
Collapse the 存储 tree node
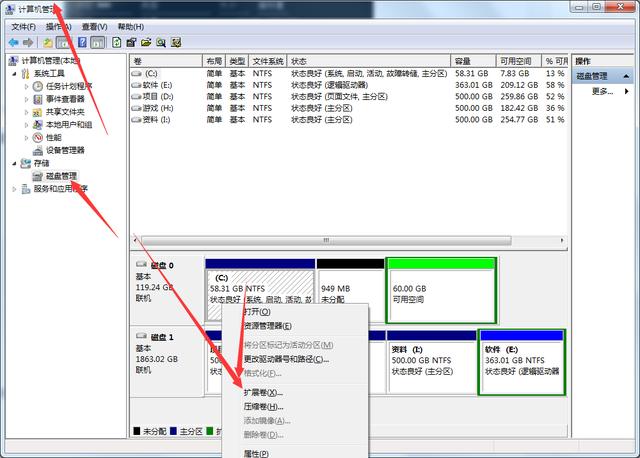coord(14,163)
